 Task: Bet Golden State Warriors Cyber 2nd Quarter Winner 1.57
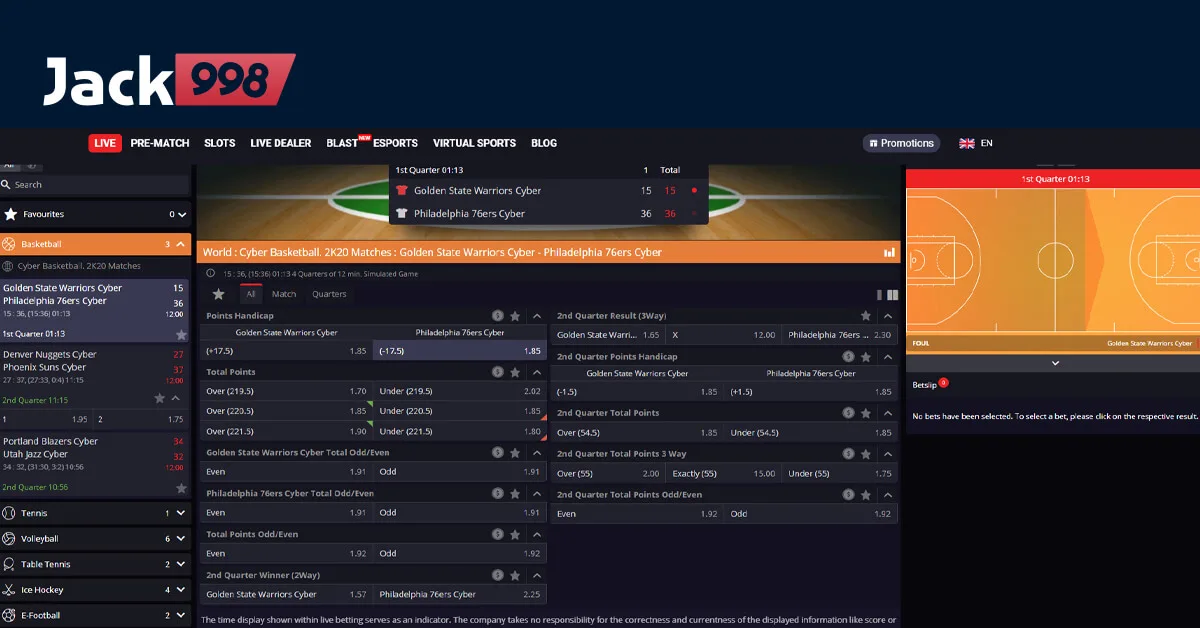[x=287, y=594]
